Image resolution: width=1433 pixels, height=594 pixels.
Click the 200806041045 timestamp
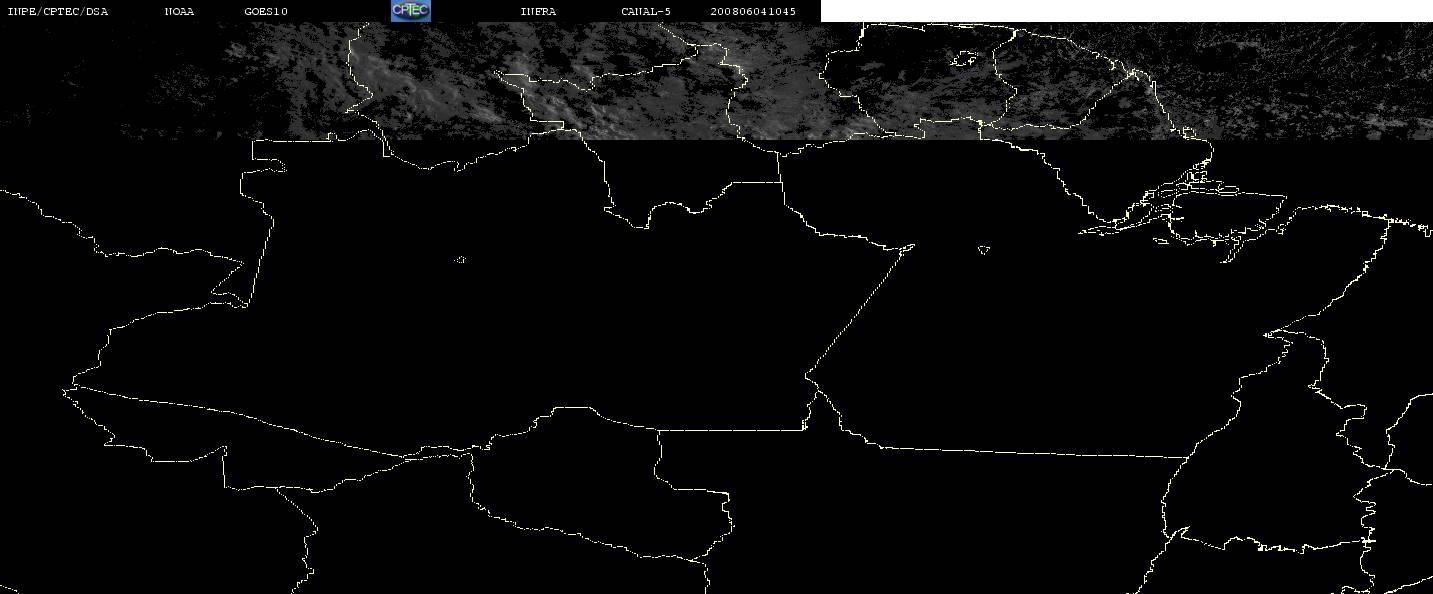pyautogui.click(x=753, y=12)
